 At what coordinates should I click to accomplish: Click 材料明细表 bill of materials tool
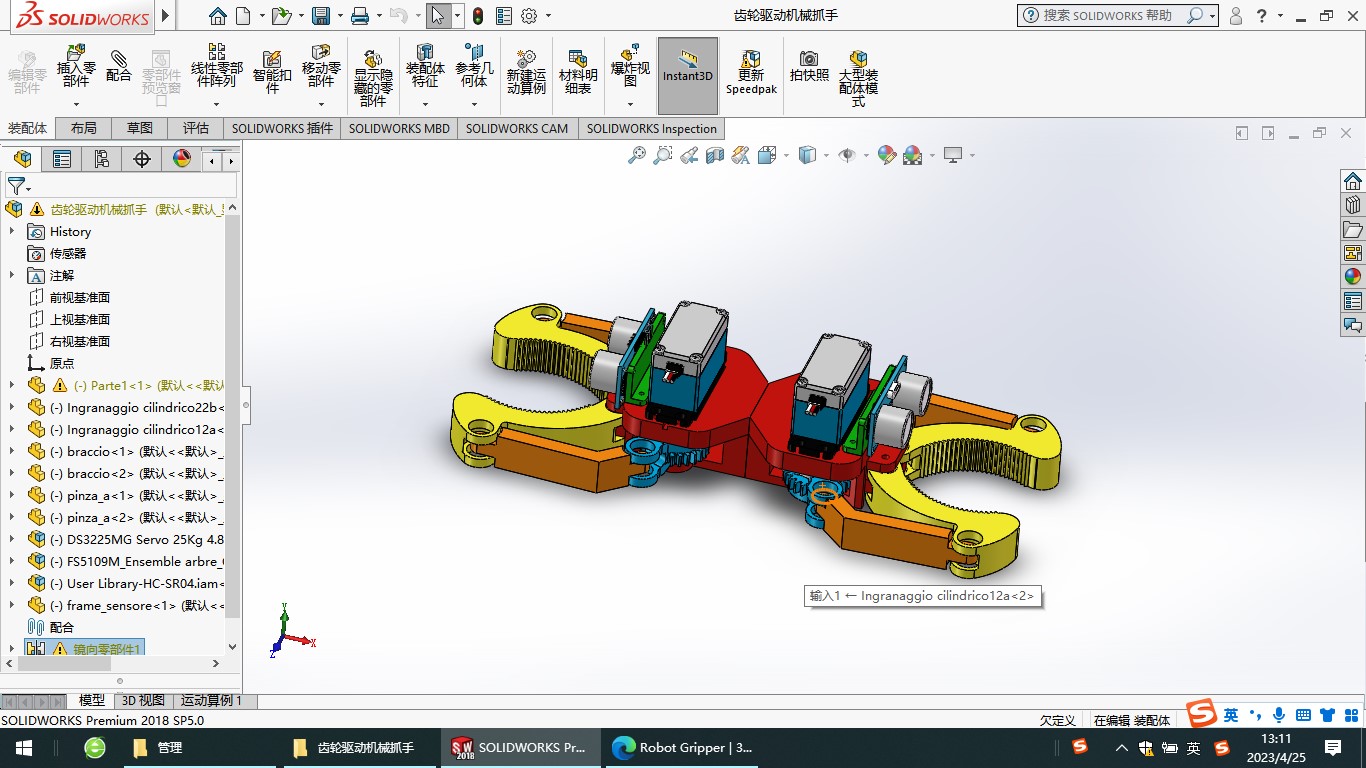pyautogui.click(x=578, y=72)
